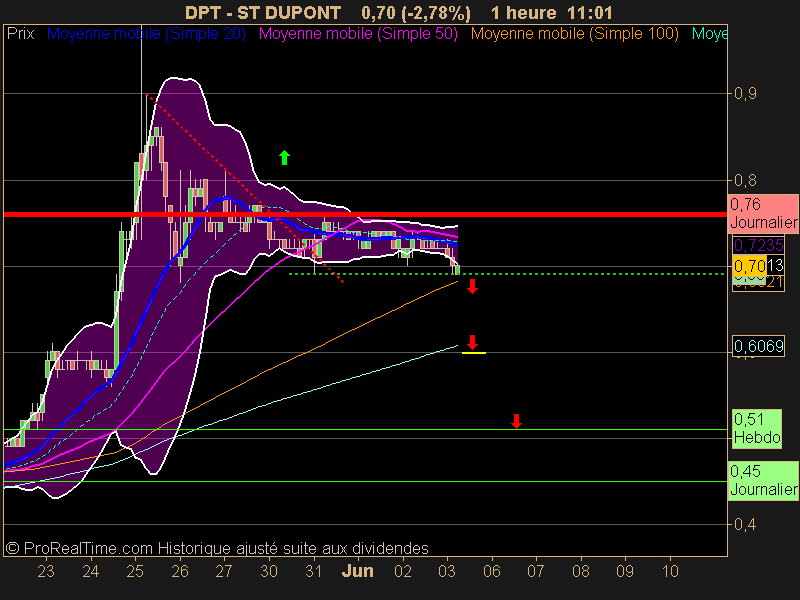800x600 pixels.
Task: Click the thick red horizontal resistance line
Action: [365, 214]
